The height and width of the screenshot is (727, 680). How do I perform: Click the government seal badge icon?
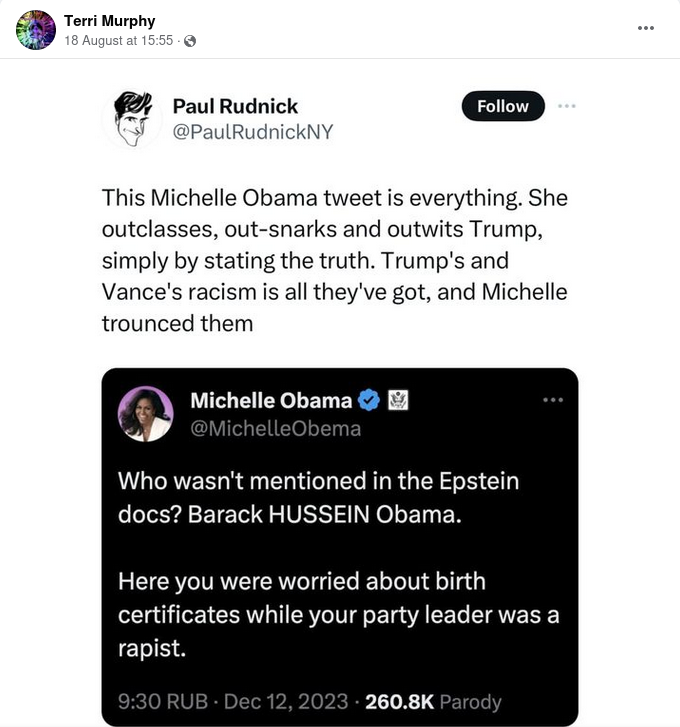click(x=399, y=401)
